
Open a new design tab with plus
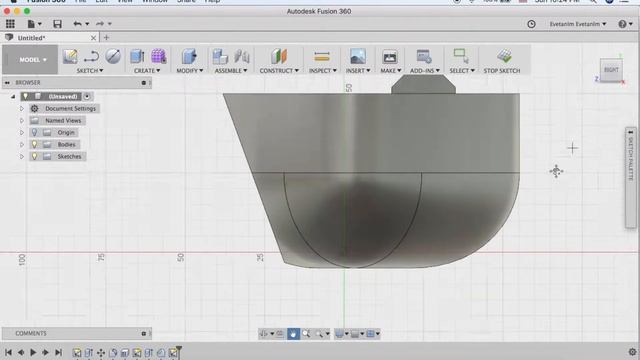[106, 38]
